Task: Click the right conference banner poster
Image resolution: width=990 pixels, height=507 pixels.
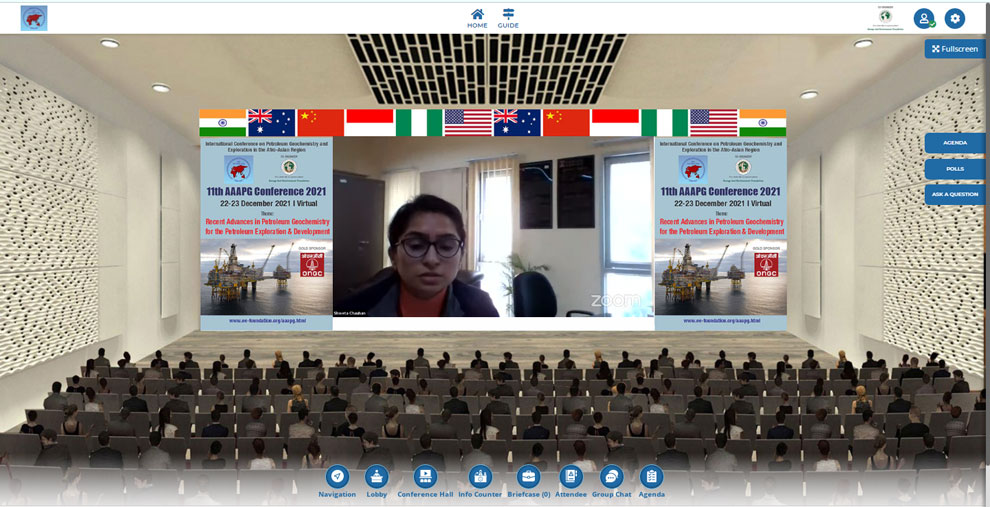Action: (x=720, y=233)
